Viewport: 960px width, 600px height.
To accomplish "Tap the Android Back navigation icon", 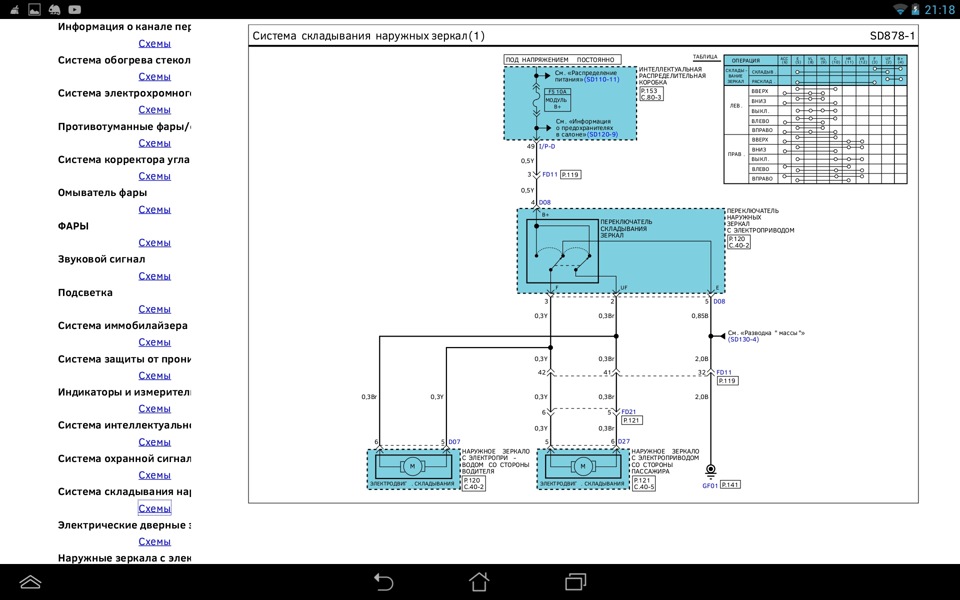I will [383, 582].
